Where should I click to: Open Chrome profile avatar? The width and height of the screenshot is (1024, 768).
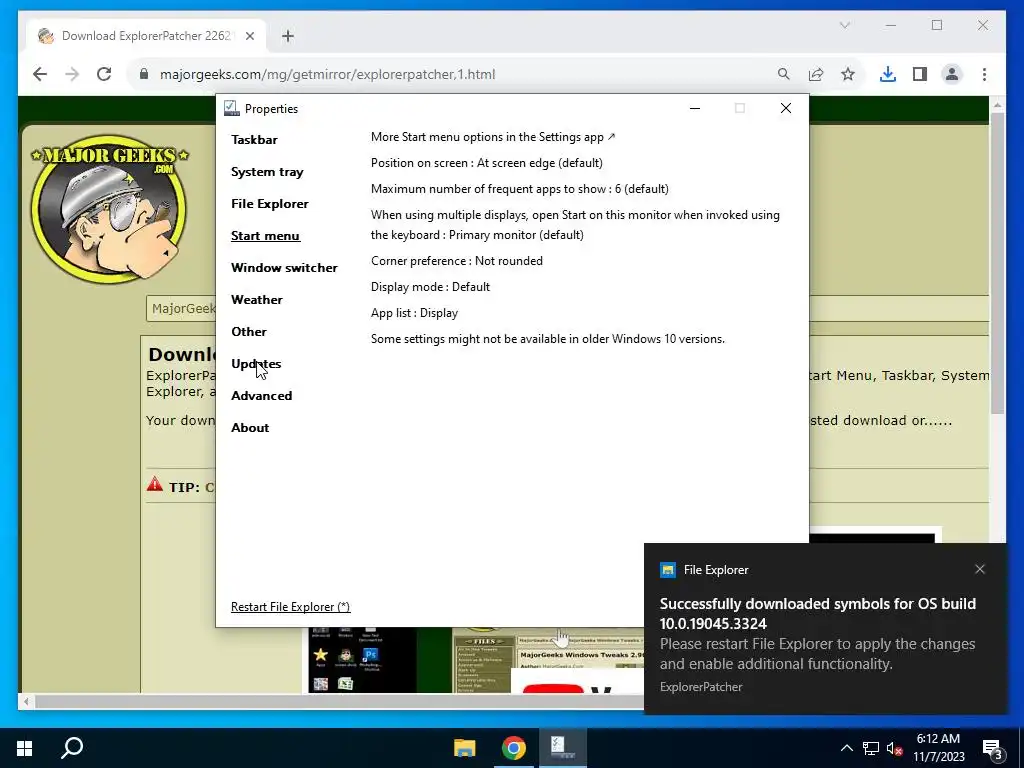[x=952, y=74]
